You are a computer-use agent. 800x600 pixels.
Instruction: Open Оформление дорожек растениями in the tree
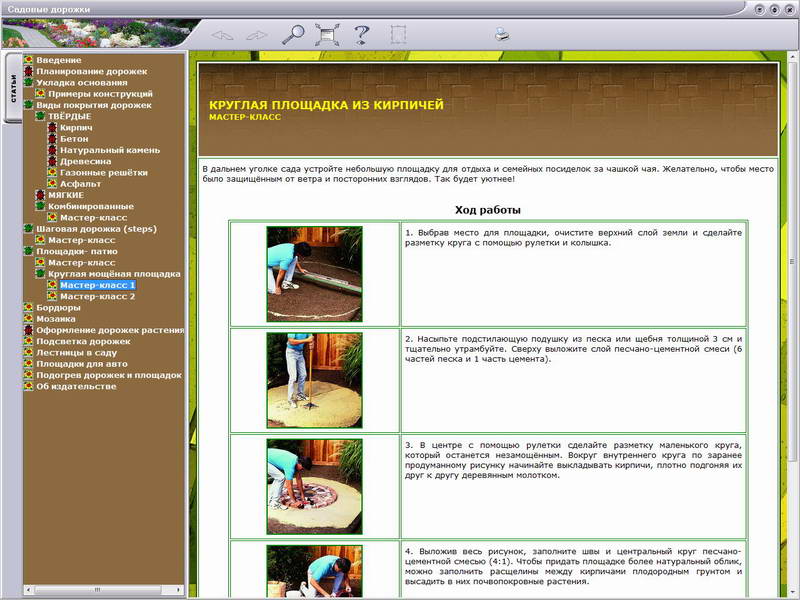click(110, 330)
